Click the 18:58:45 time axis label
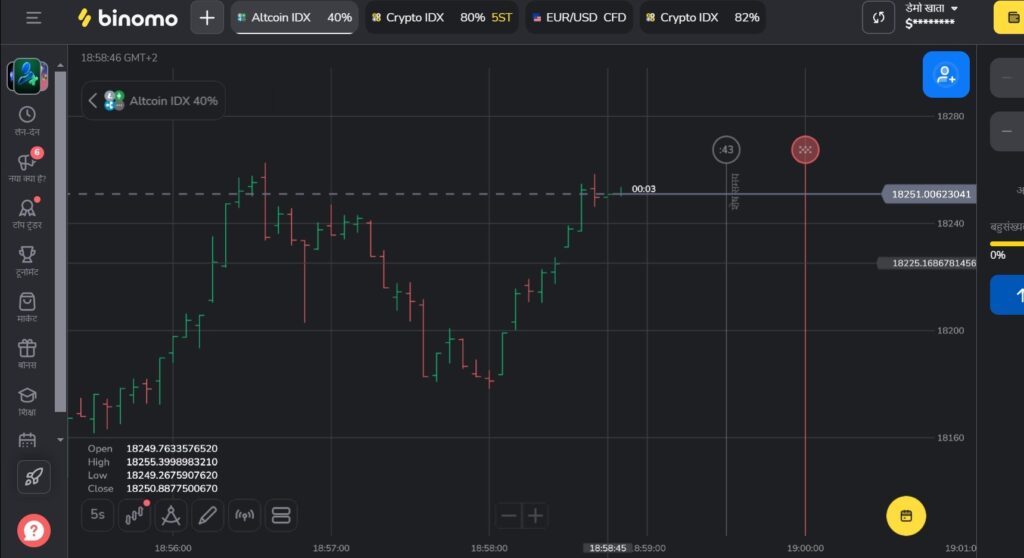The image size is (1024, 558). (x=607, y=548)
